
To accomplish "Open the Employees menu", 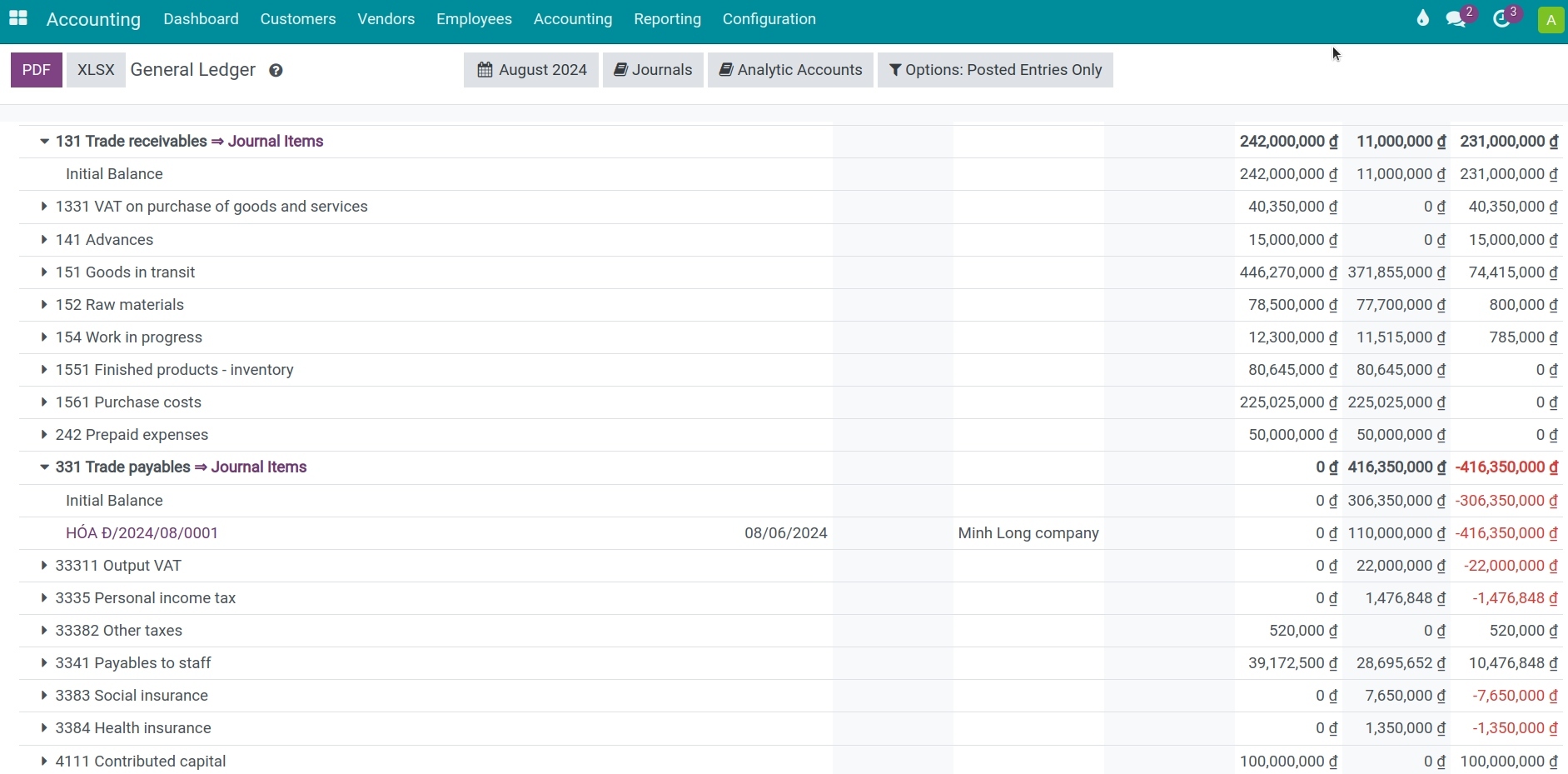I will point(474,19).
